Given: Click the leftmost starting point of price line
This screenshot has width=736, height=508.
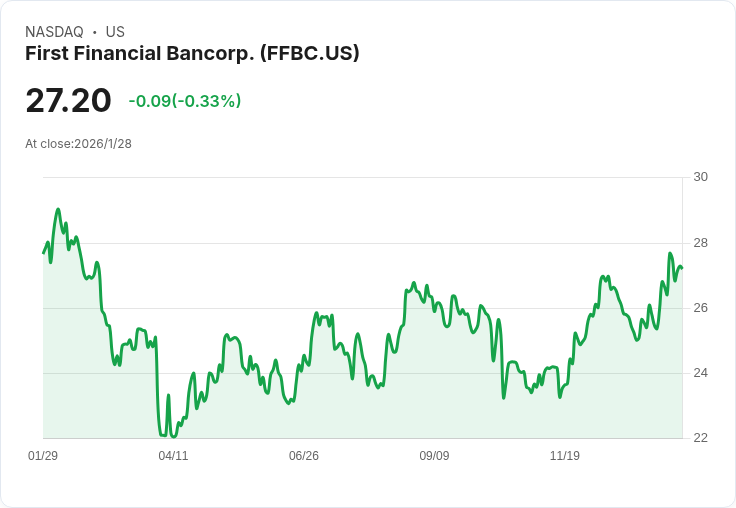Looking at the screenshot, I should click(x=44, y=253).
